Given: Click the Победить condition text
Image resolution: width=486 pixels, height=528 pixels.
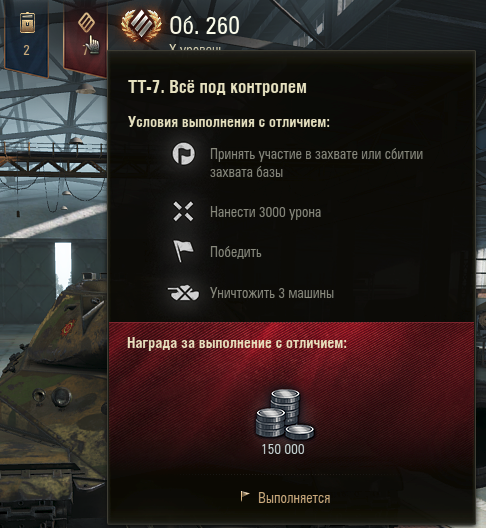Looking at the screenshot, I should 236,252.
